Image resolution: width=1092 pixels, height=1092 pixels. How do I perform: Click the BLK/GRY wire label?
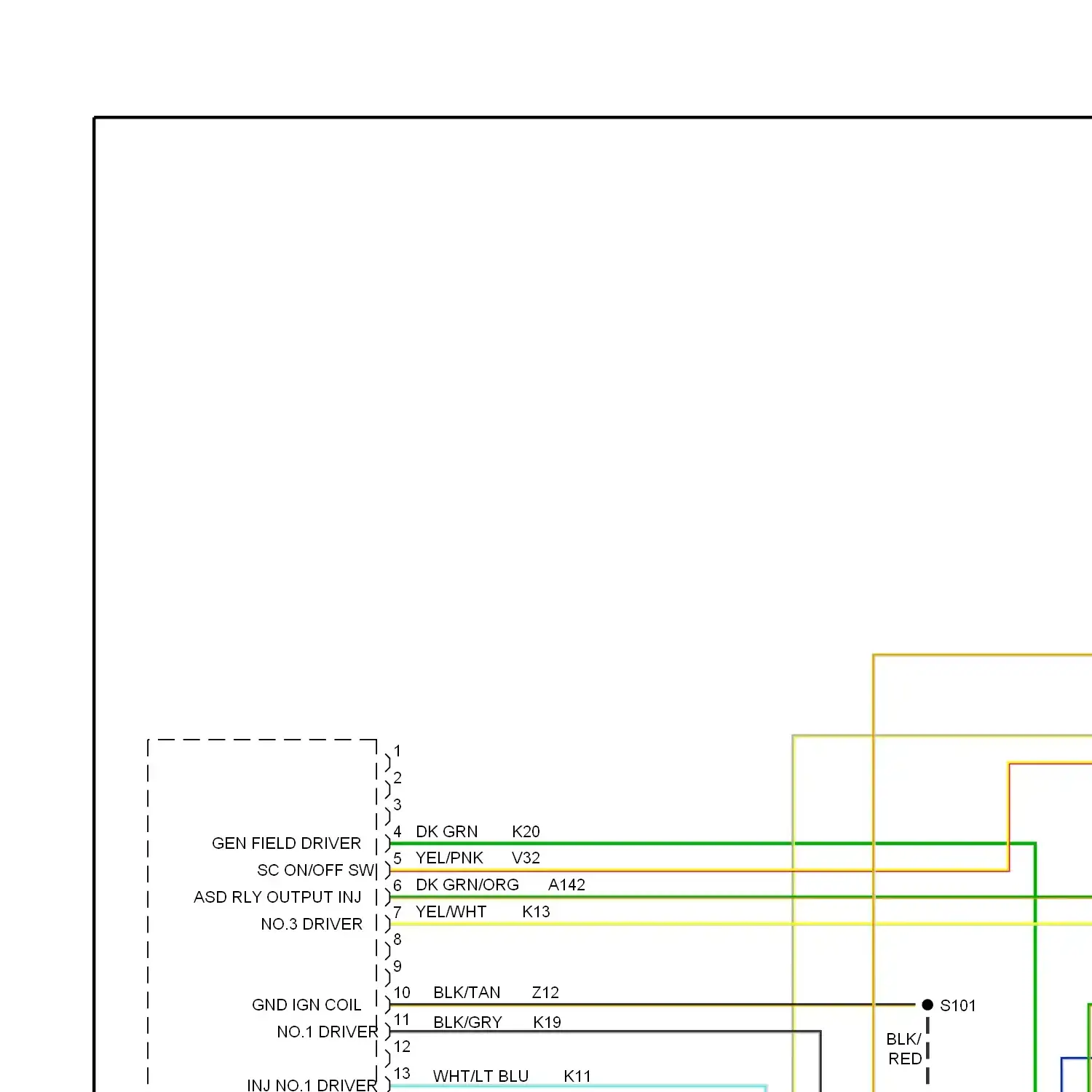coord(467,1022)
